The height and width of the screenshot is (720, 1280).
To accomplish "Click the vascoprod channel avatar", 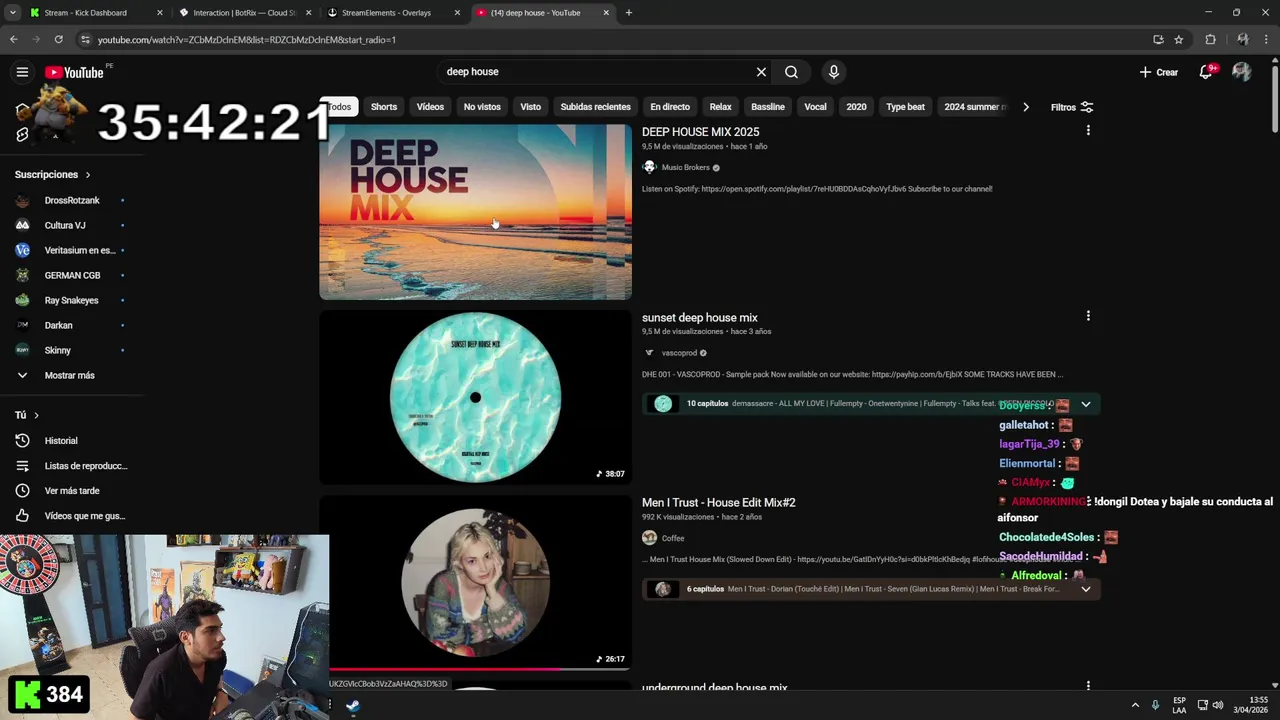I will 649,352.
